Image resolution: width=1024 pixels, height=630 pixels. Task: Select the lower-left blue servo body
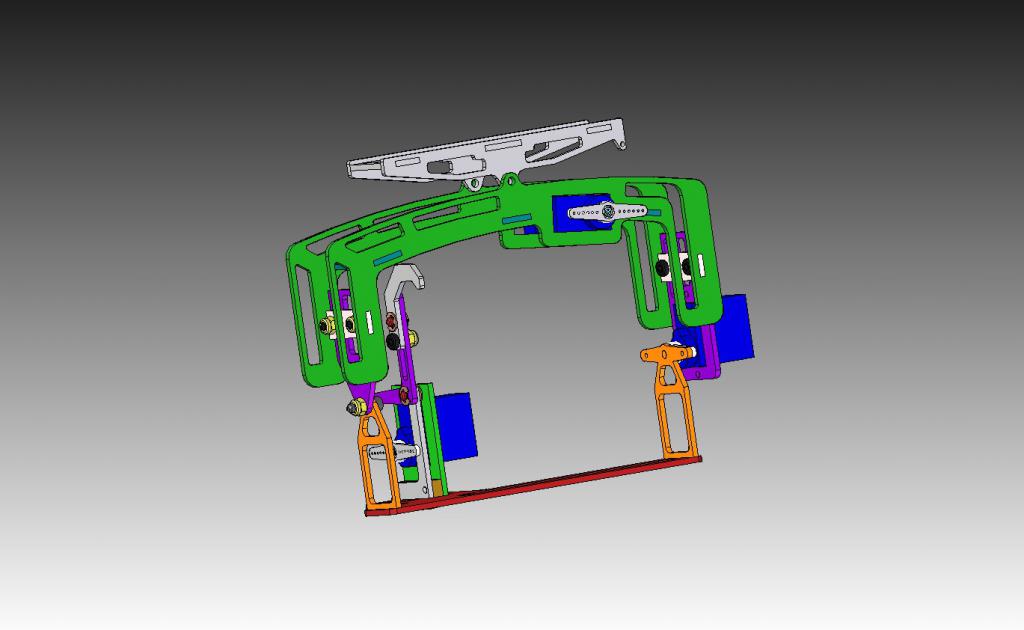(x=458, y=425)
